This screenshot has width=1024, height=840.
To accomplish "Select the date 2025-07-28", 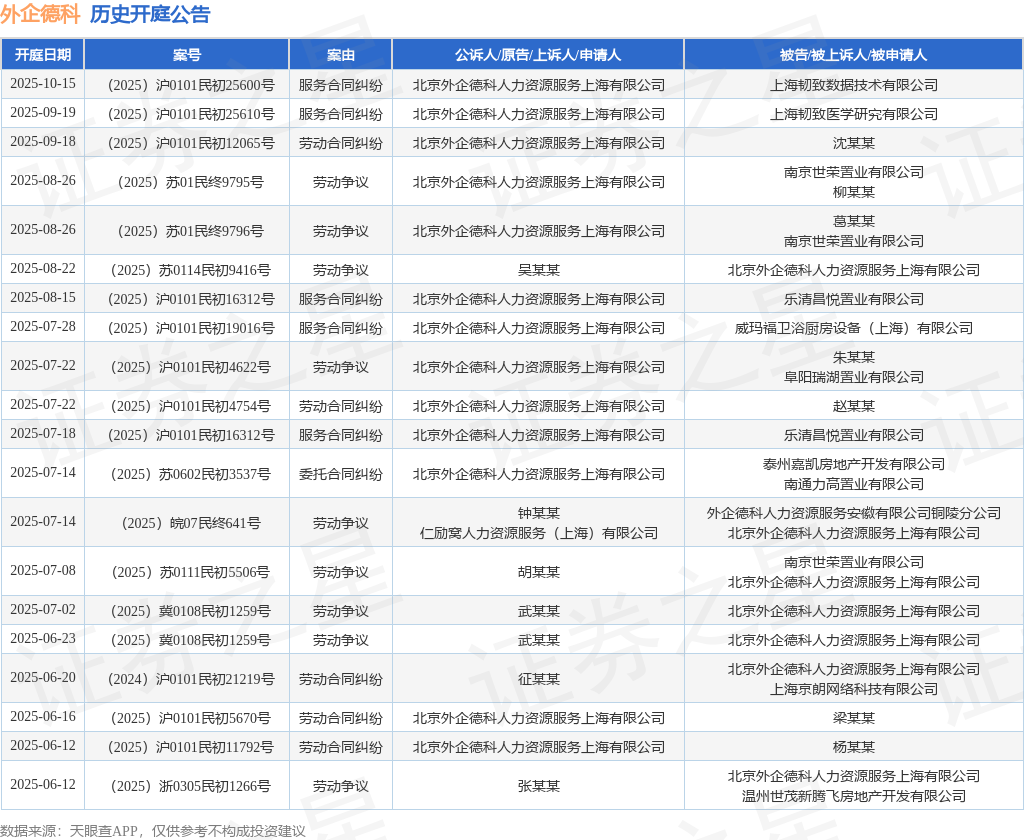I will [42, 327].
